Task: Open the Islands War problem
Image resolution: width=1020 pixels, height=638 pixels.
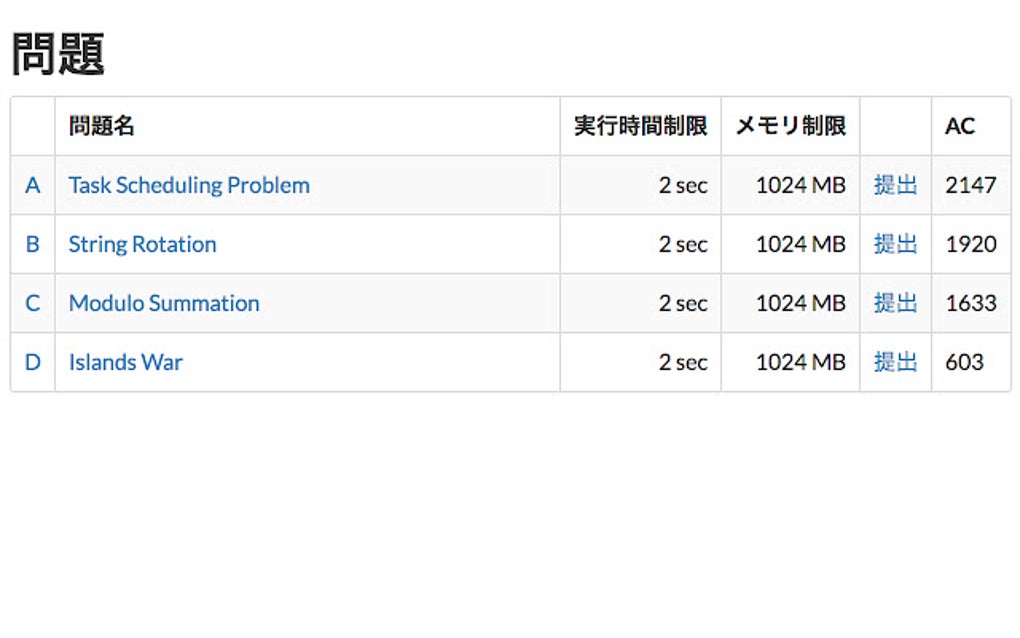Action: [x=126, y=362]
